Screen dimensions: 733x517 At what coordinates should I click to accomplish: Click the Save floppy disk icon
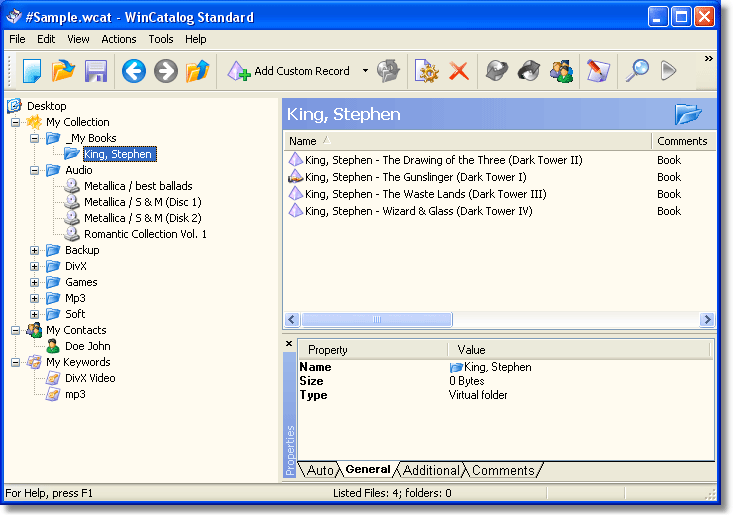pyautogui.click(x=96, y=71)
